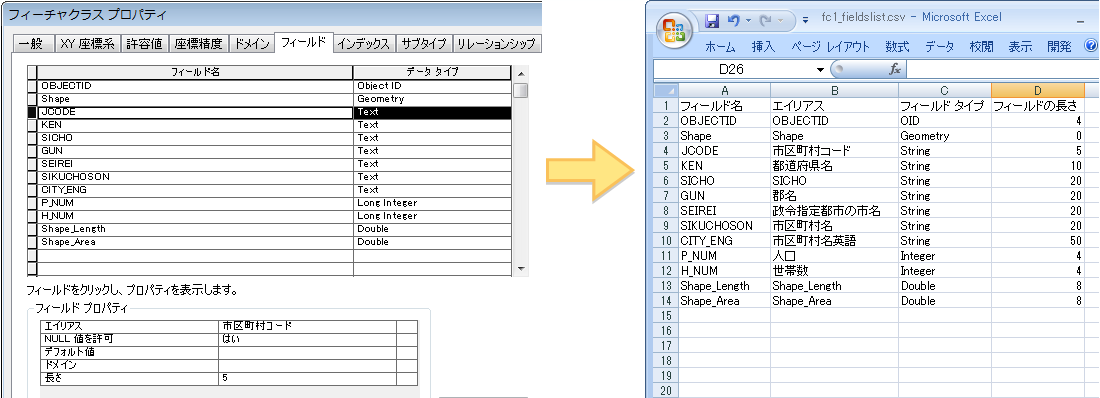
Task: Open the undo history dropdown arrow
Action: pos(748,21)
